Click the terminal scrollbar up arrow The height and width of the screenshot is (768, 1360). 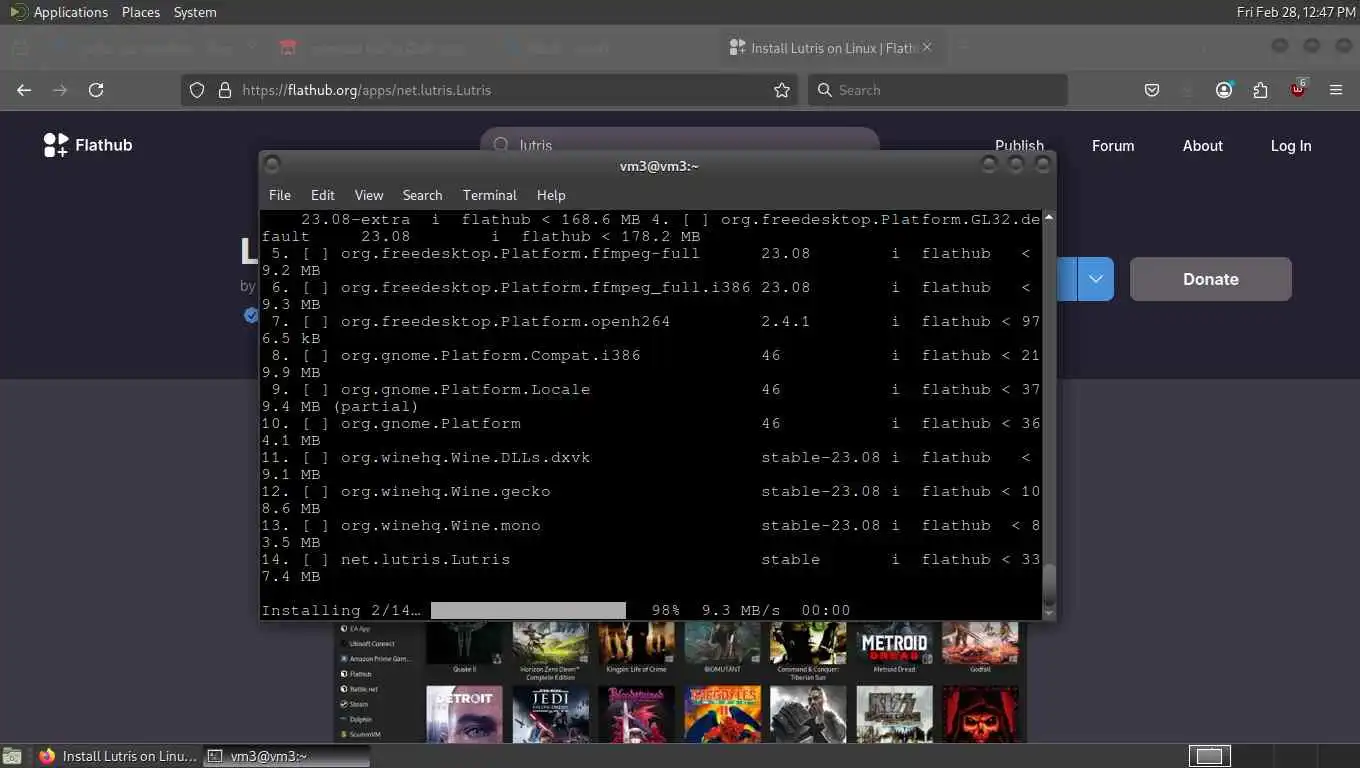tap(1049, 217)
